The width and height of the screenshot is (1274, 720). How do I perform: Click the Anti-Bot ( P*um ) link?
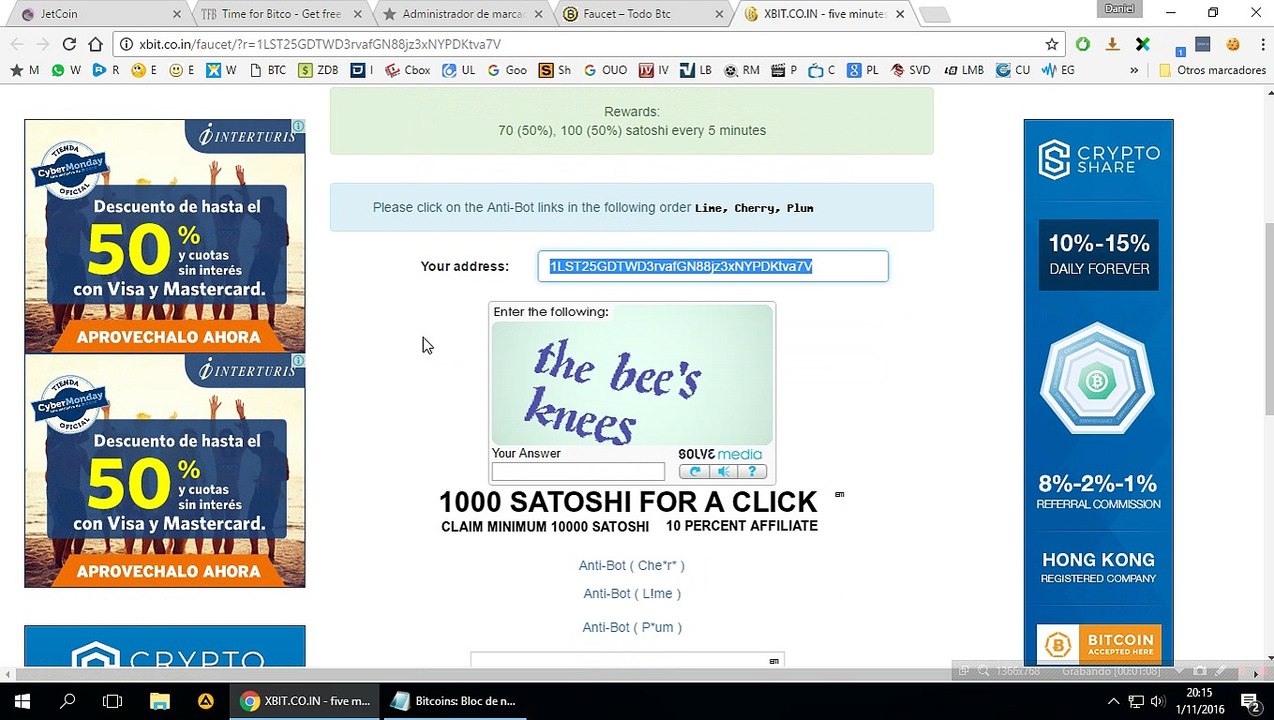[x=632, y=627]
